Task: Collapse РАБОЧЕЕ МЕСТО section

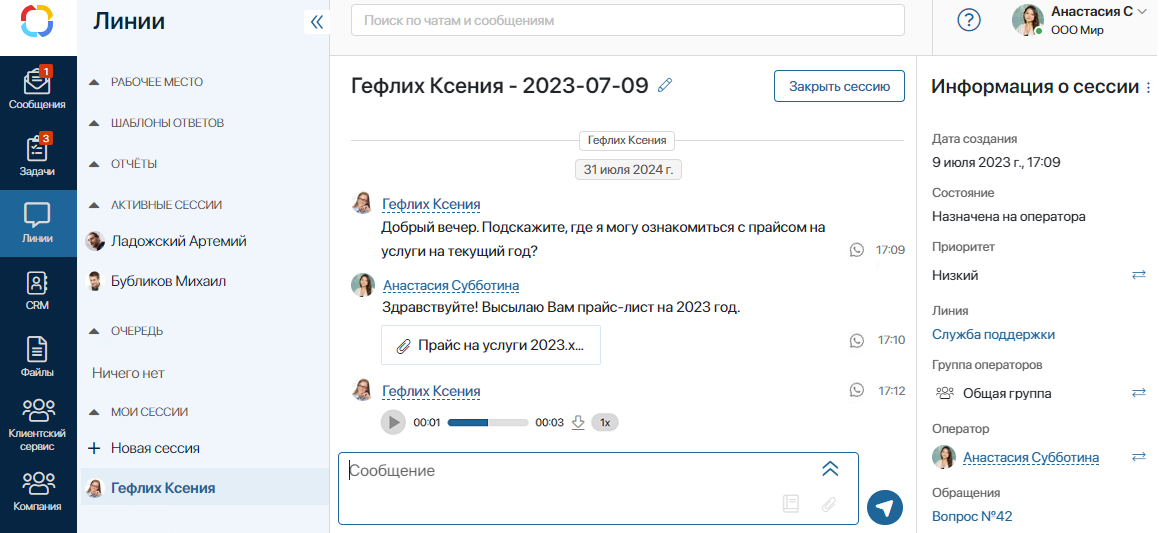Action: click(x=94, y=82)
